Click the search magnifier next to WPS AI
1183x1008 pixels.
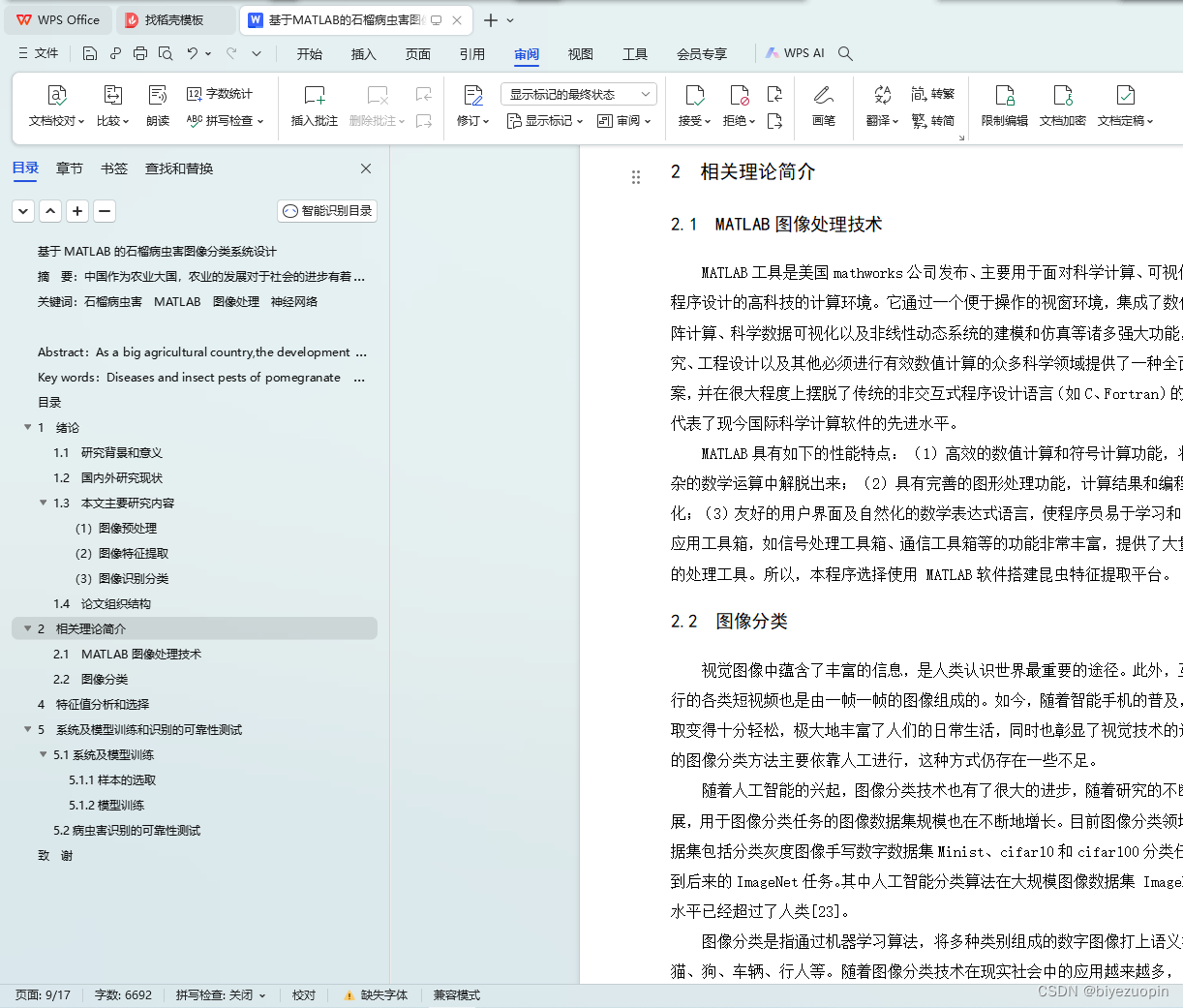point(845,53)
